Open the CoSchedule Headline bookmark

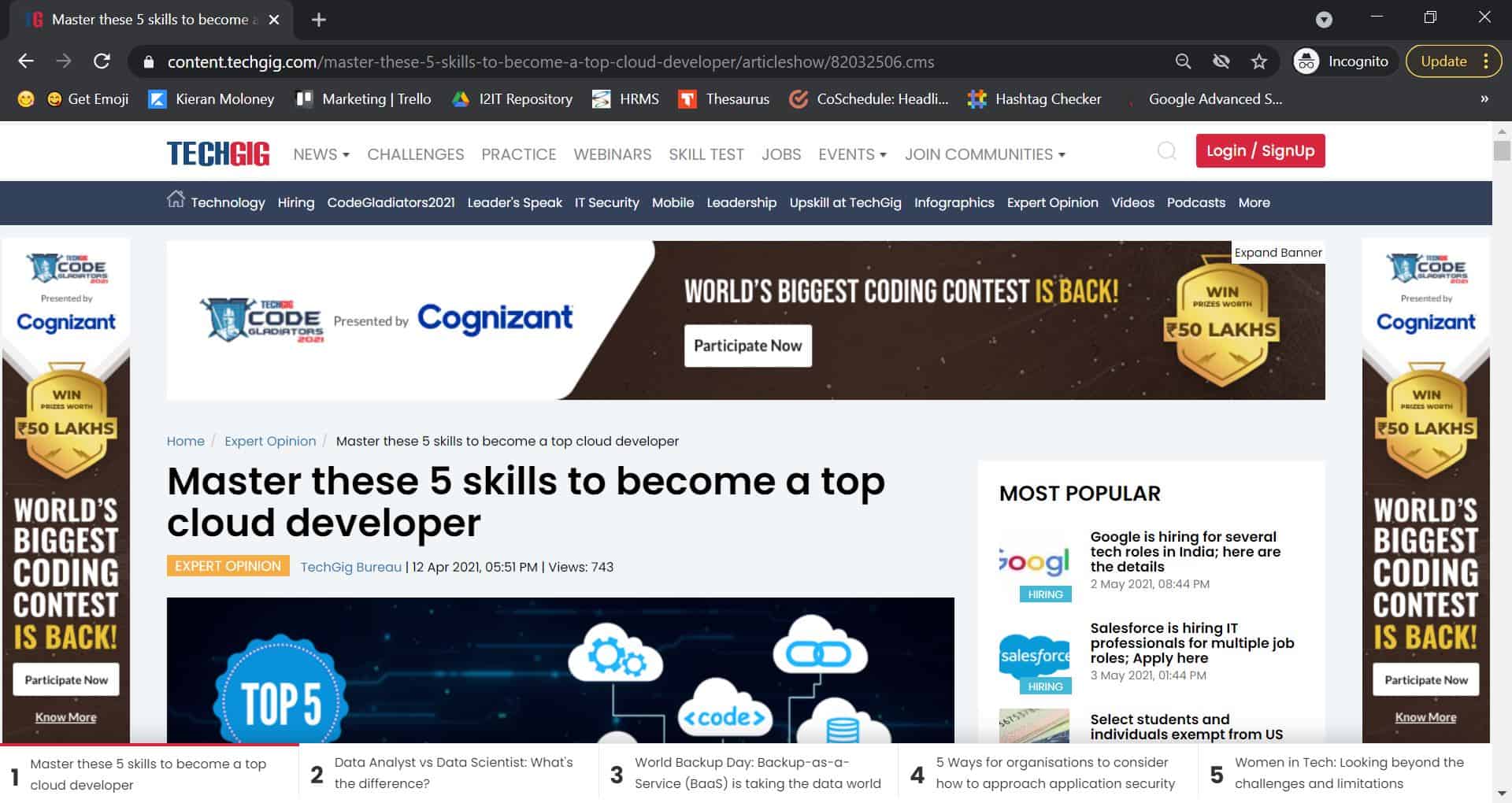click(x=869, y=99)
